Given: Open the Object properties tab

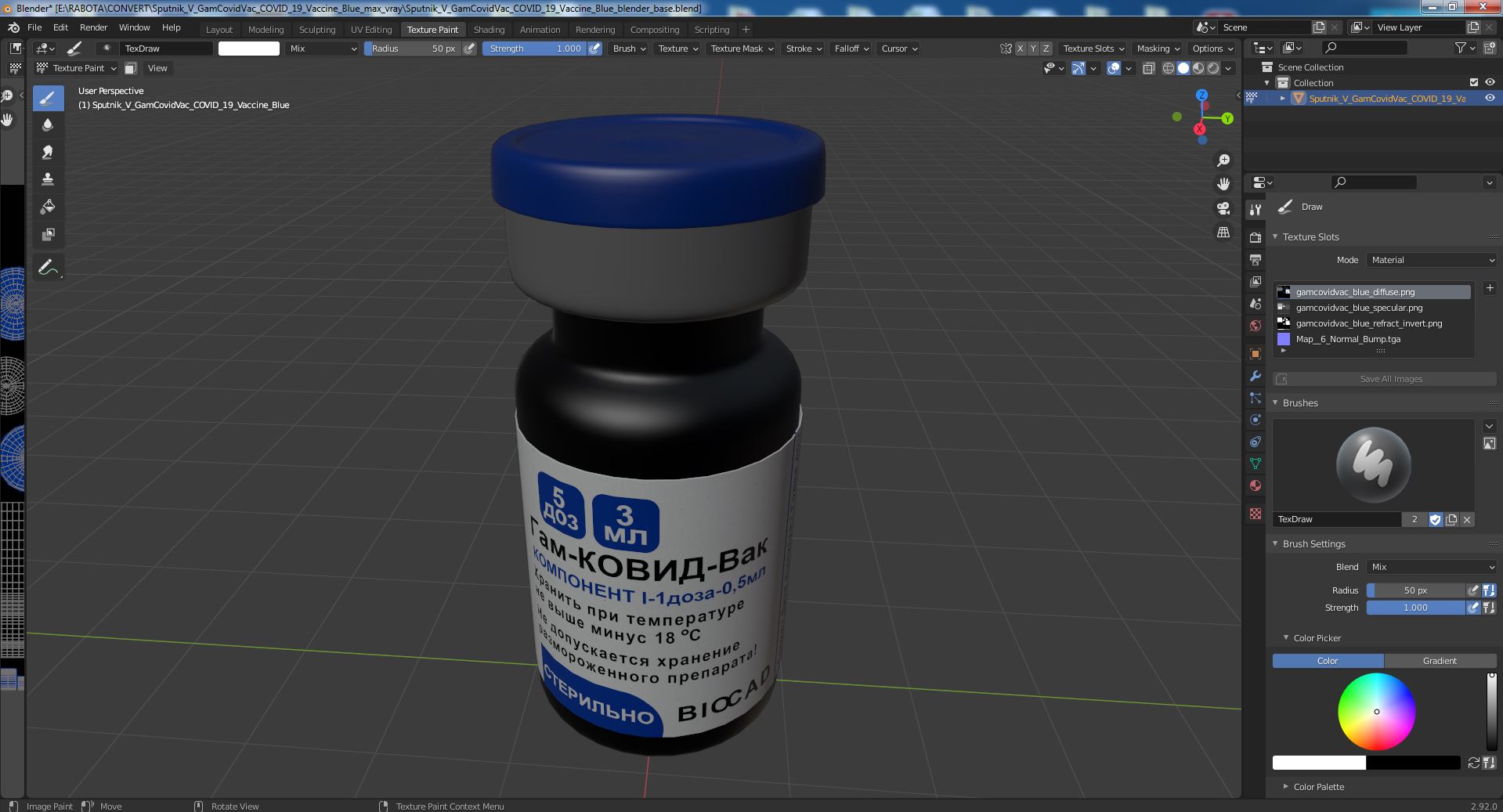Looking at the screenshot, I should pyautogui.click(x=1256, y=354).
